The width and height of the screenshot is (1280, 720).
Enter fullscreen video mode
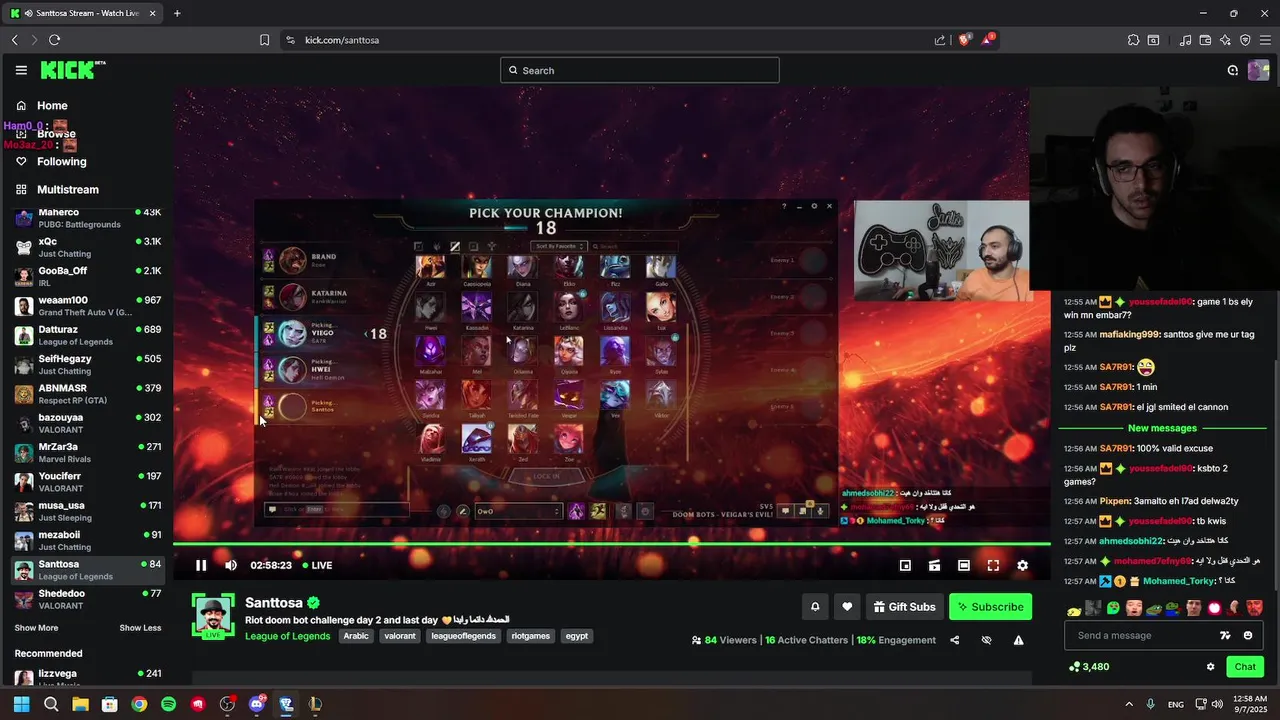click(993, 565)
